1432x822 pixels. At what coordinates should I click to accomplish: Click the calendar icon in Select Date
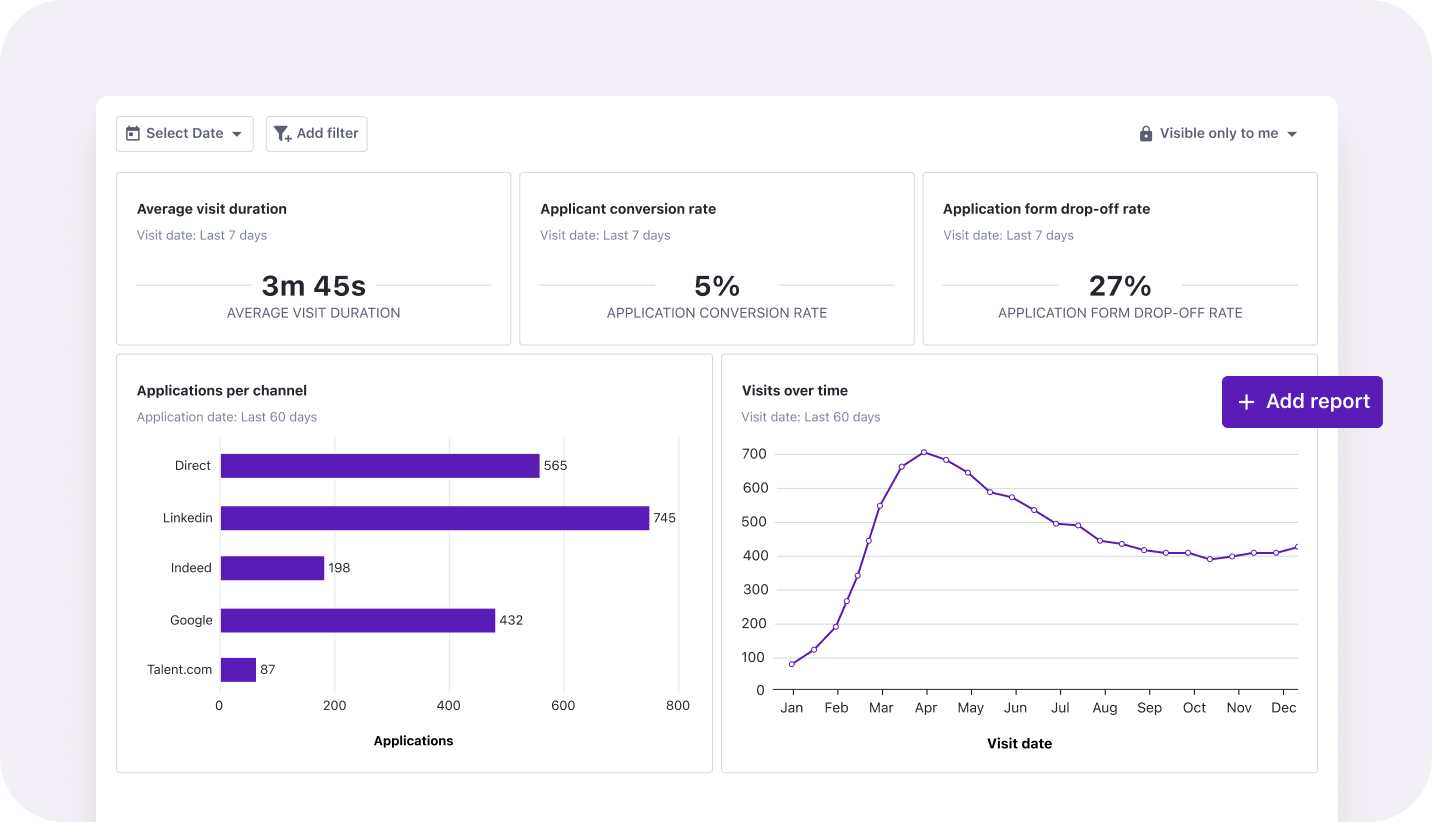(x=133, y=133)
